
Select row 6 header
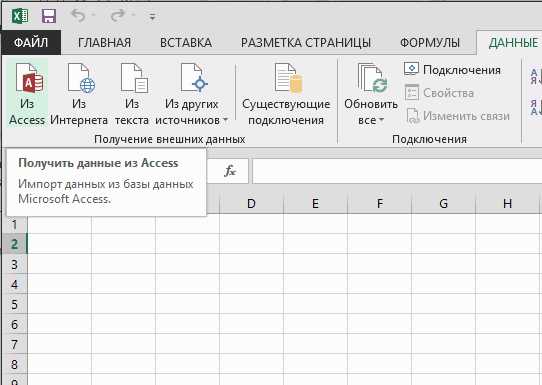(x=15, y=324)
